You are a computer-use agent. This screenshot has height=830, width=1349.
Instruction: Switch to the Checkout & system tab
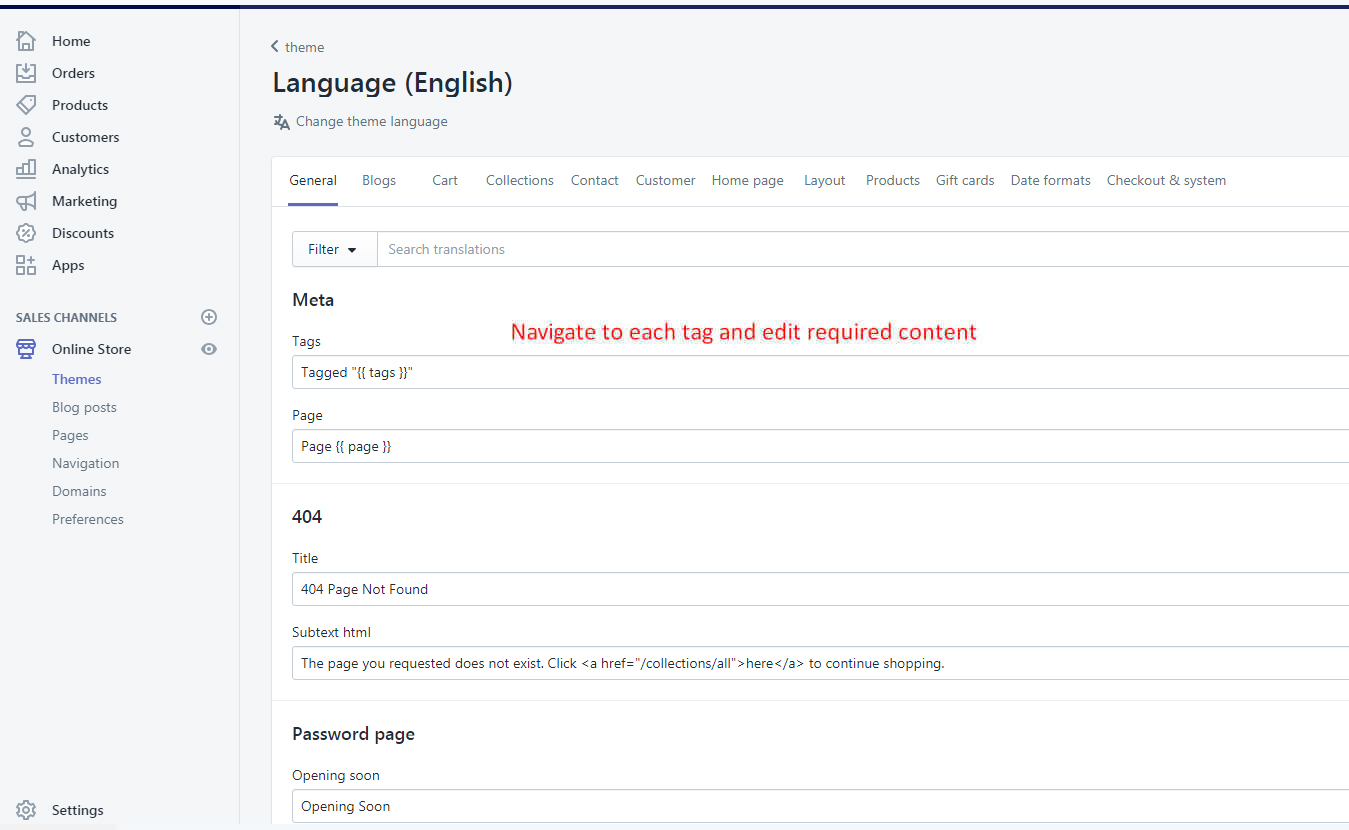coord(1166,181)
